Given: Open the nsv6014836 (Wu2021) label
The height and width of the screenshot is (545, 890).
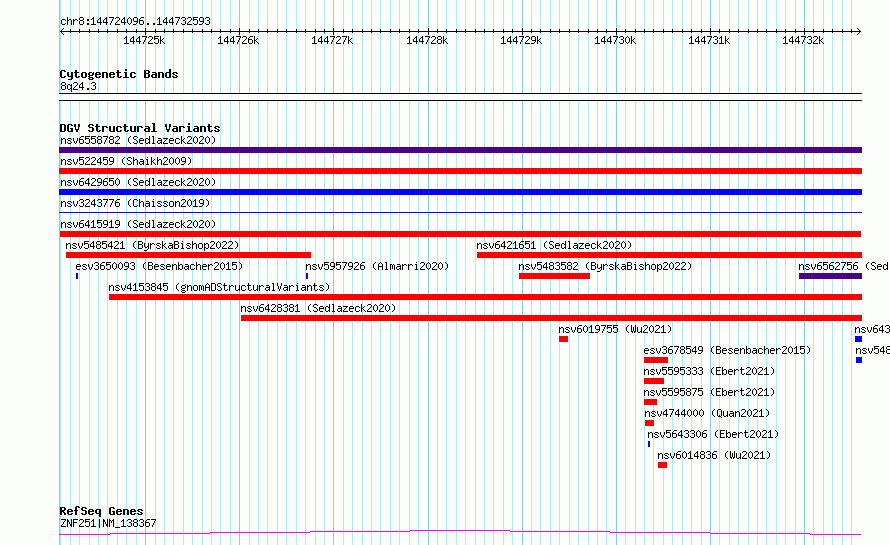Looking at the screenshot, I should point(714,455).
